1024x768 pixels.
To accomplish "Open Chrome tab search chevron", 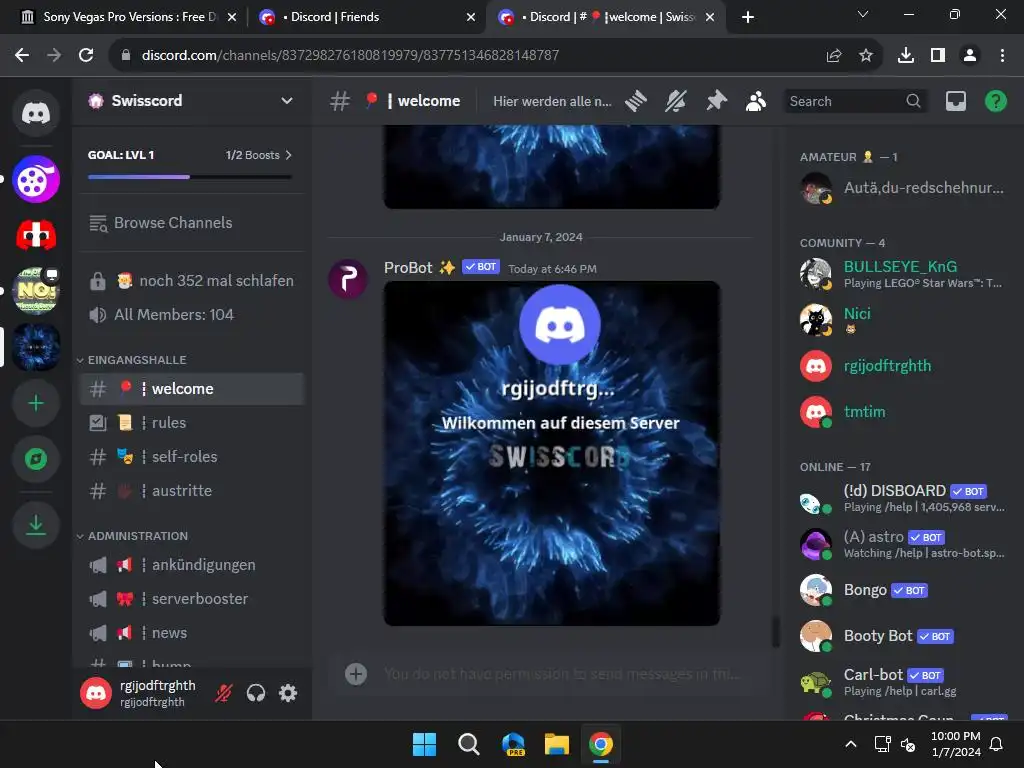I will [x=863, y=14].
